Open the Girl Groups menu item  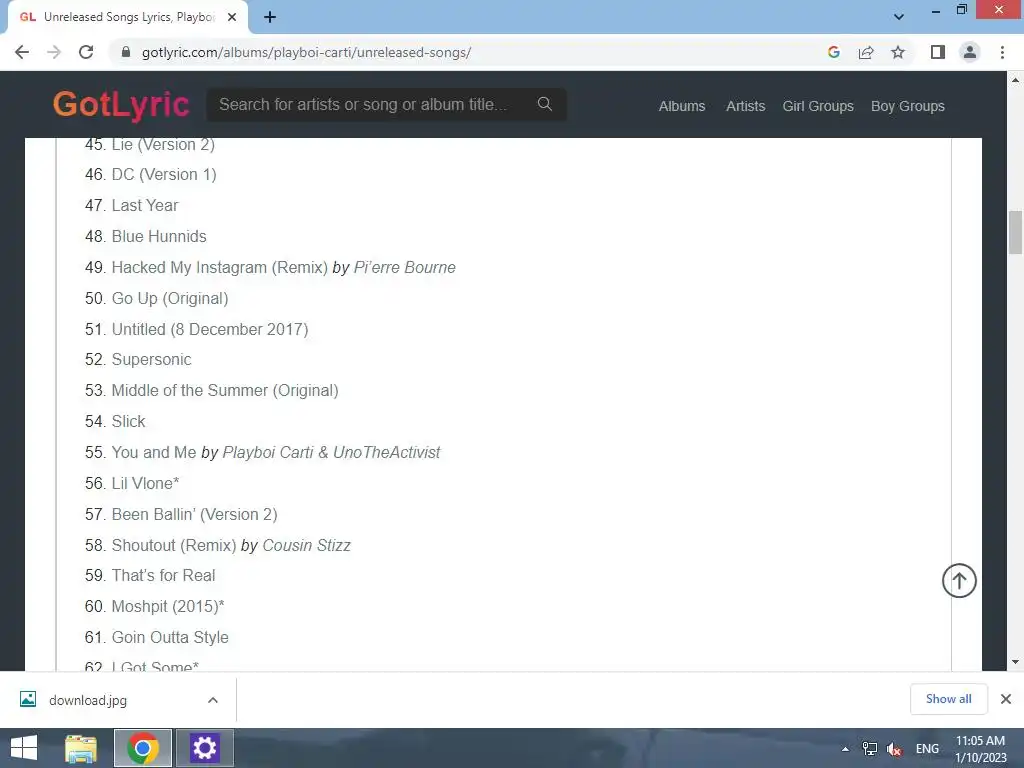coord(818,106)
